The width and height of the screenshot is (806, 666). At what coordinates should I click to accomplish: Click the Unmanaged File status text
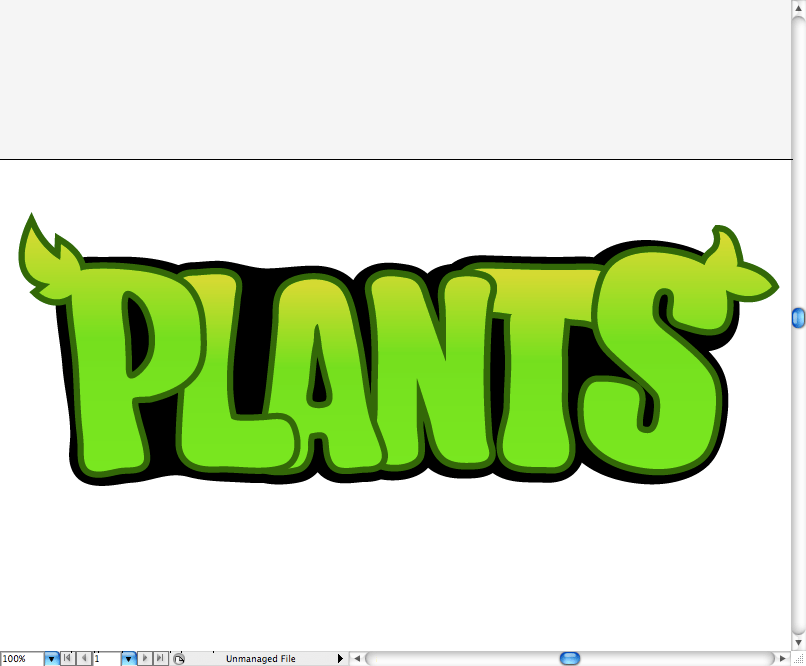point(261,659)
